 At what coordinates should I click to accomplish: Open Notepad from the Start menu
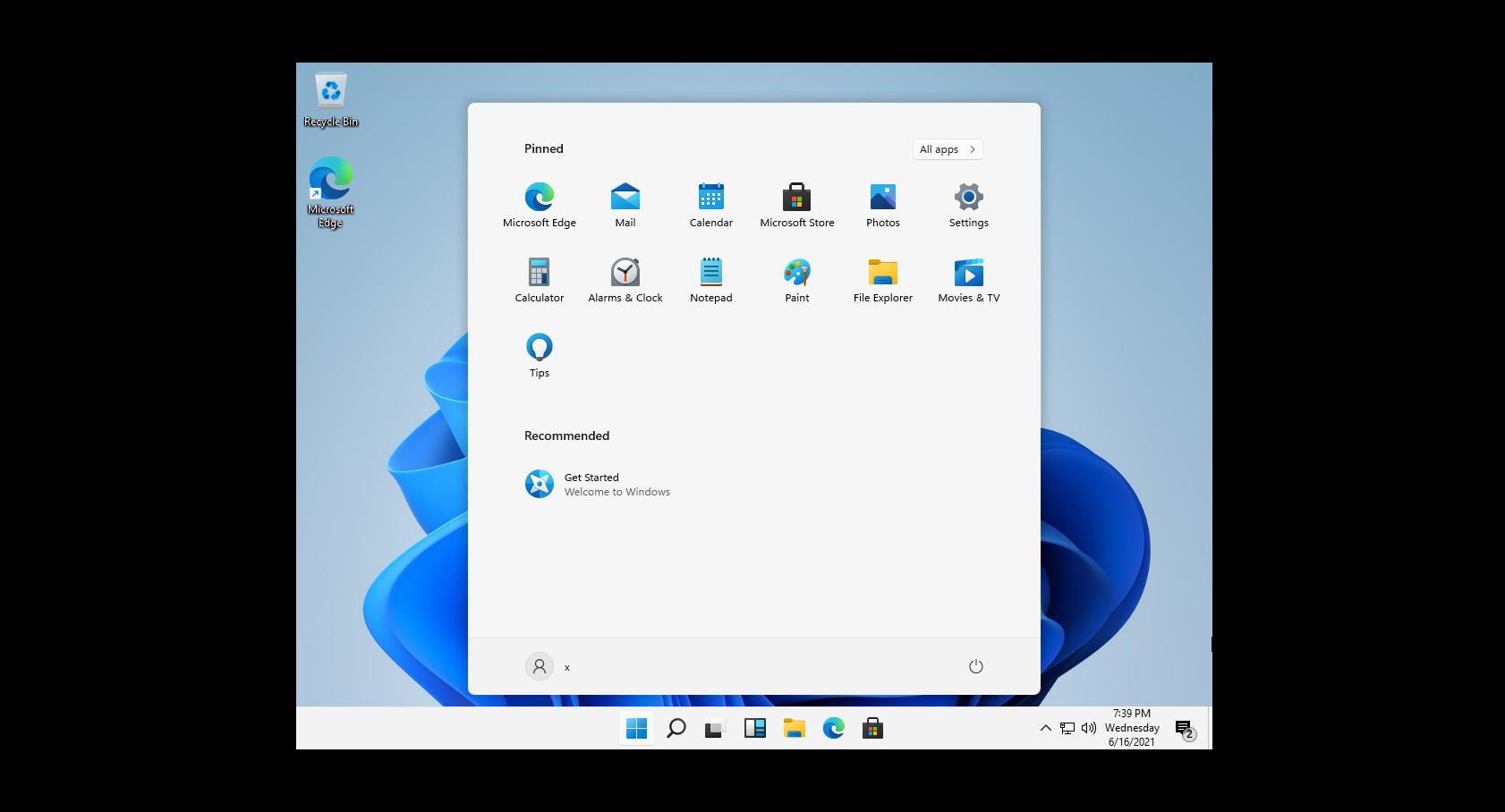click(710, 279)
